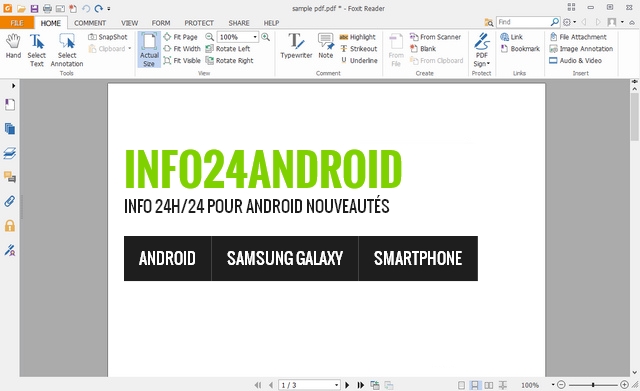Choose the Strikeout tool
Viewport: 640px width, 391px height.
click(x=358, y=49)
